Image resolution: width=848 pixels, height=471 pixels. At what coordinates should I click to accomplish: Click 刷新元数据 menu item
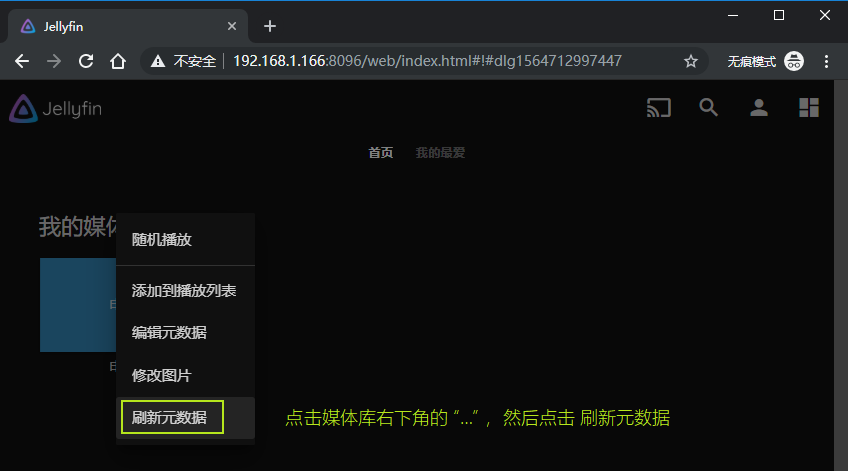(x=170, y=418)
